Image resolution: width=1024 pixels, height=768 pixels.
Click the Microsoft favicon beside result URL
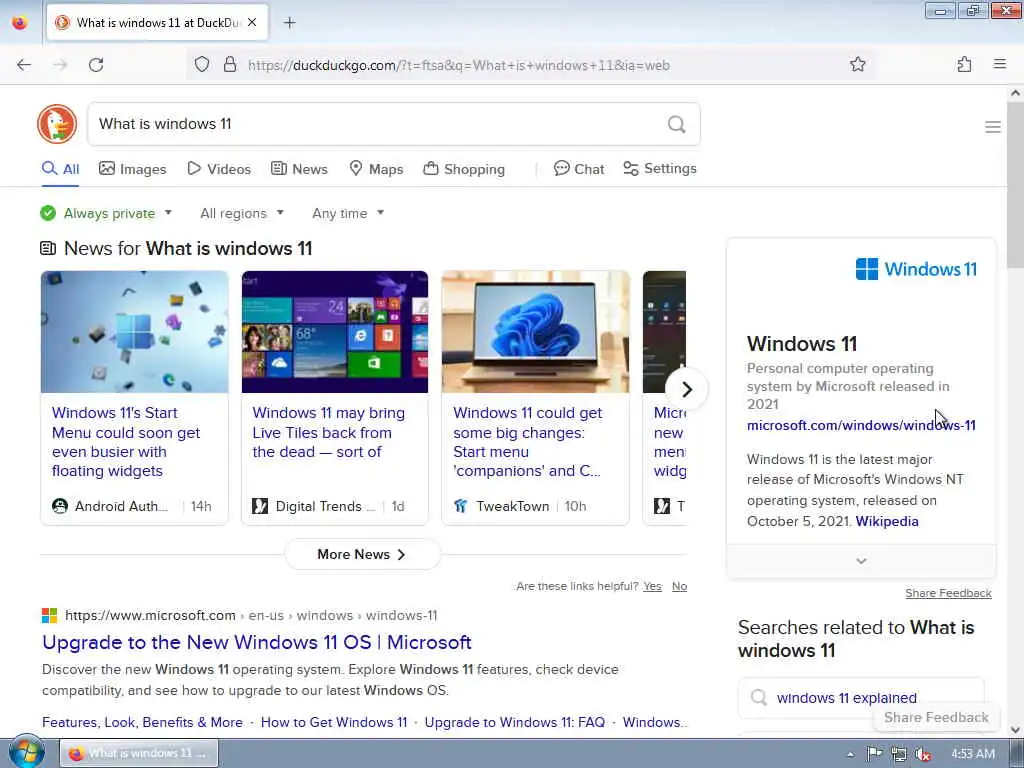50,615
